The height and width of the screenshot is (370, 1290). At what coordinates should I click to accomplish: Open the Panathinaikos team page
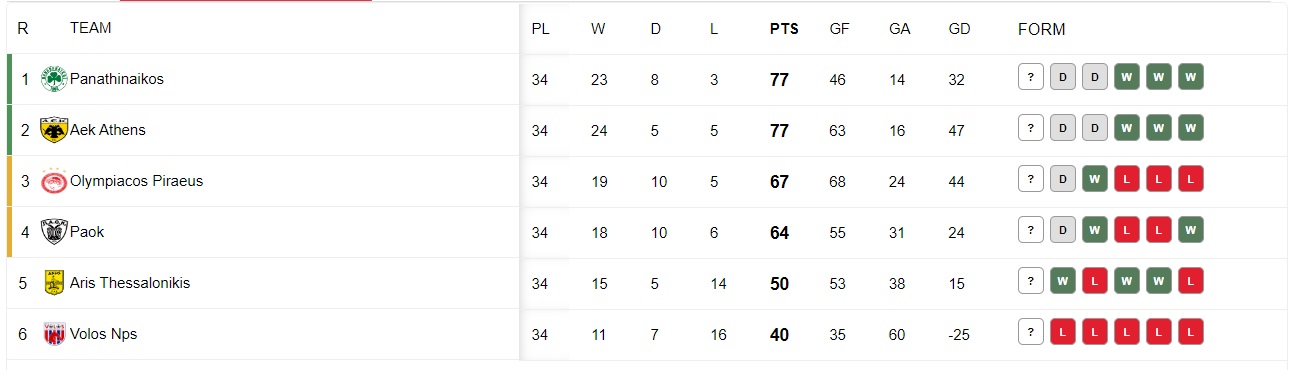coord(117,79)
